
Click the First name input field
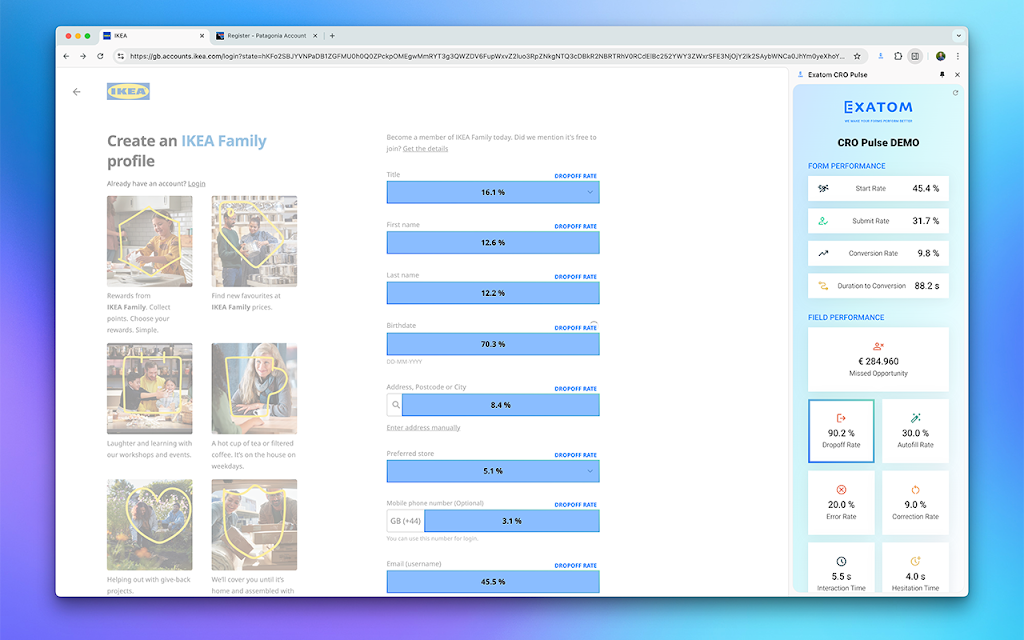pos(493,242)
